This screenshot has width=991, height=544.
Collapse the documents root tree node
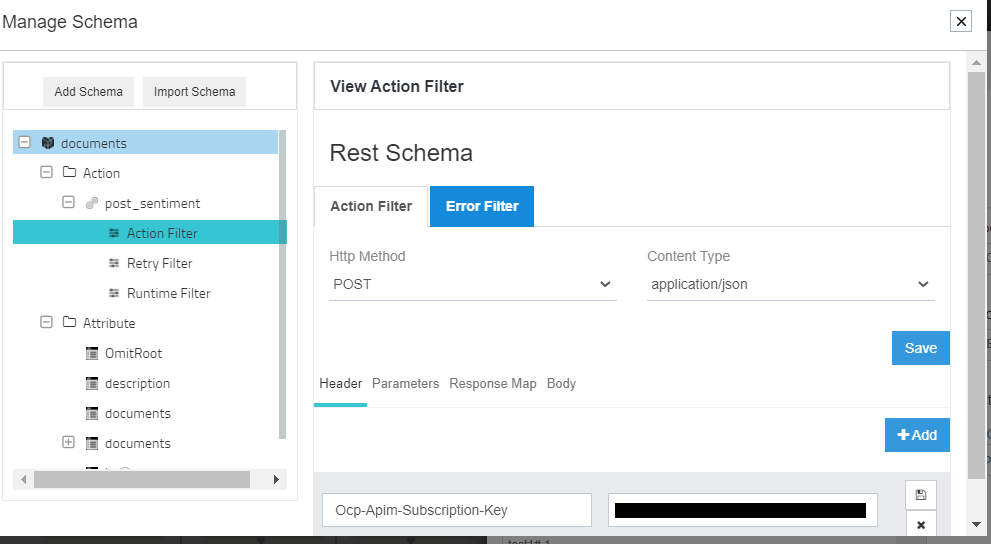tap(24, 142)
